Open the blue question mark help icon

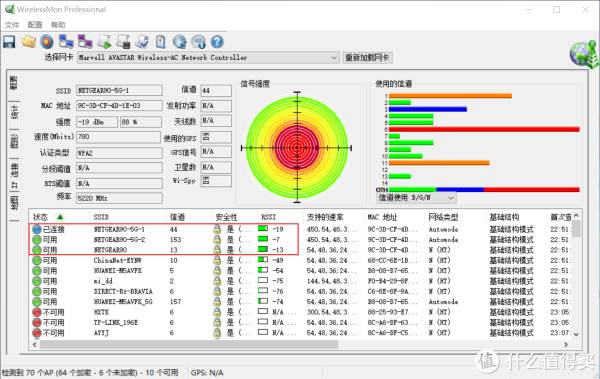(x=217, y=42)
